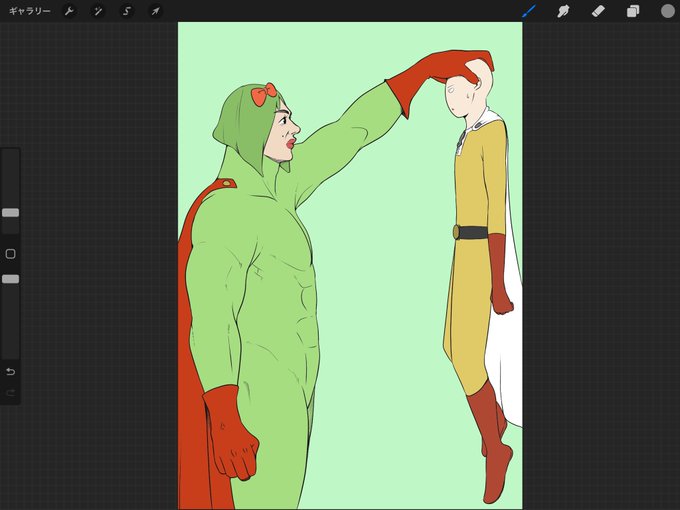Click the brush size slider handle
The height and width of the screenshot is (510, 680).
pos(10,212)
